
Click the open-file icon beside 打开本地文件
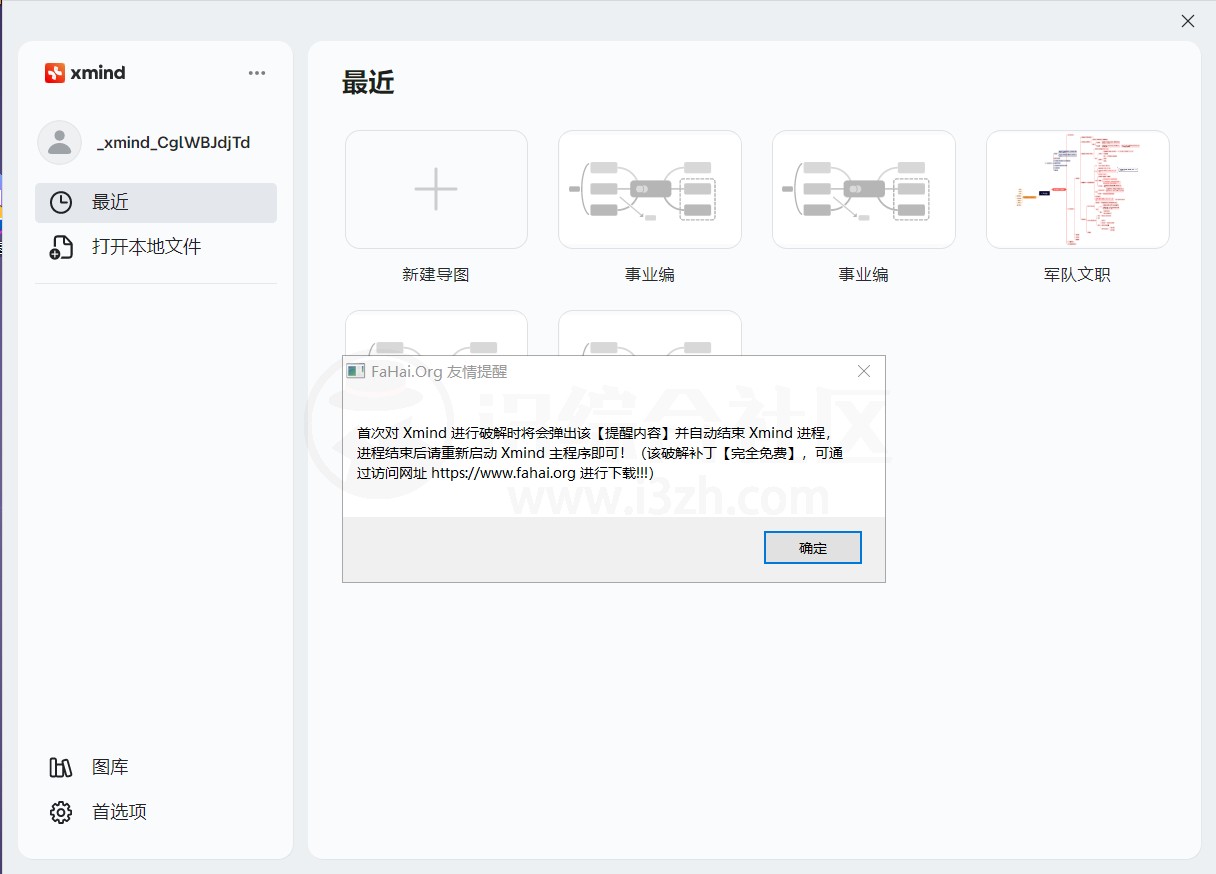(x=60, y=246)
